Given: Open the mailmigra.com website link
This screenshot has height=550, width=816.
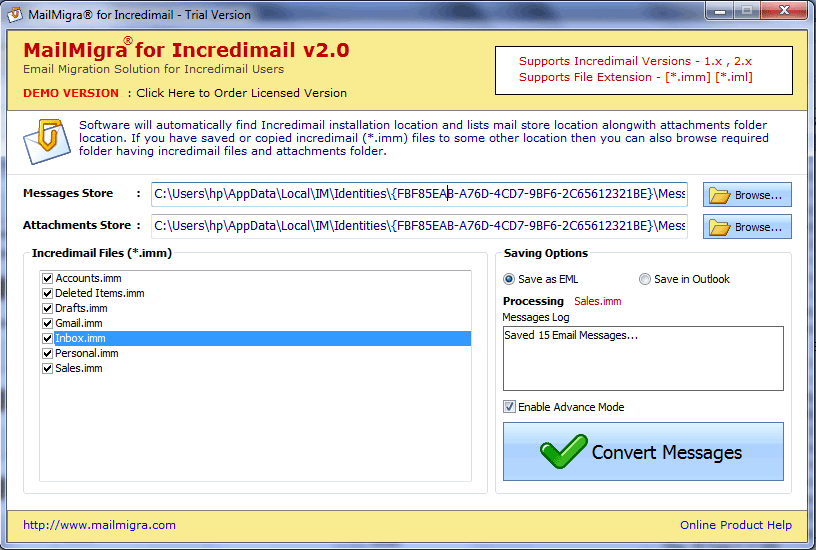Looking at the screenshot, I should 99,525.
